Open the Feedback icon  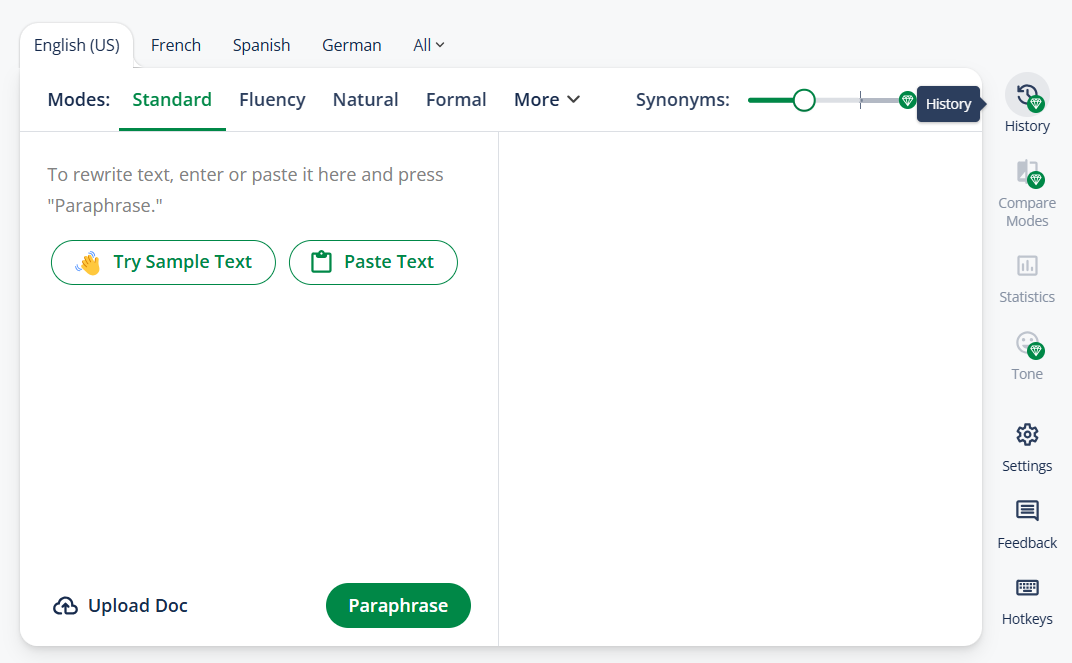click(x=1027, y=512)
